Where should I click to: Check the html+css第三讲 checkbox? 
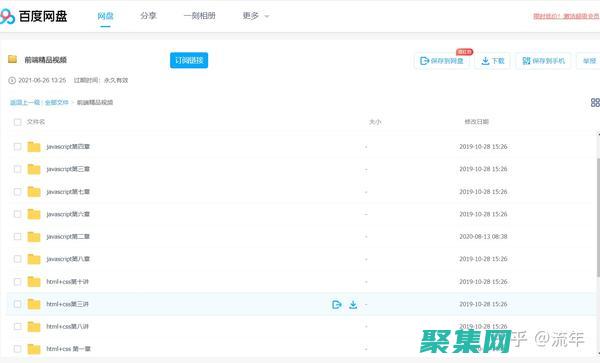(17, 304)
